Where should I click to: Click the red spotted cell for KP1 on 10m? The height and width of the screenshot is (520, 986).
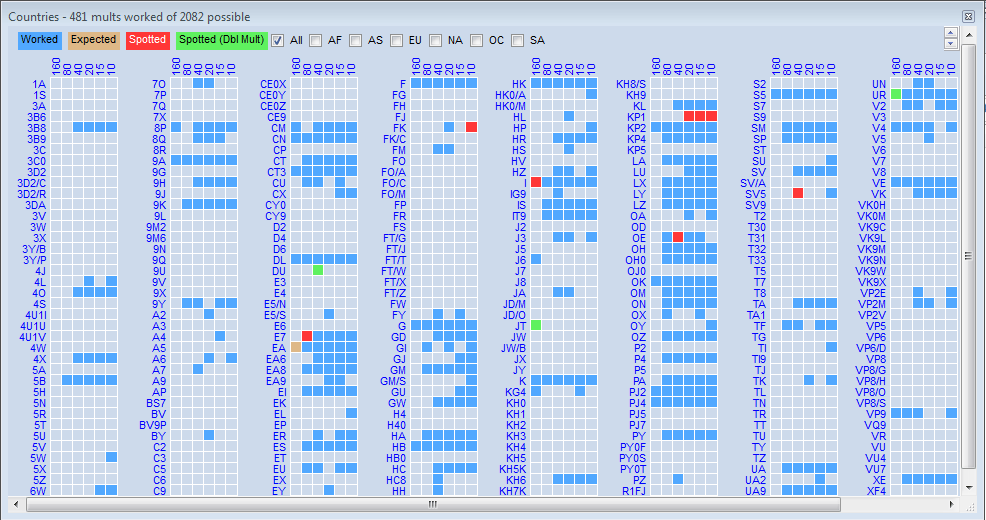pyautogui.click(x=711, y=116)
